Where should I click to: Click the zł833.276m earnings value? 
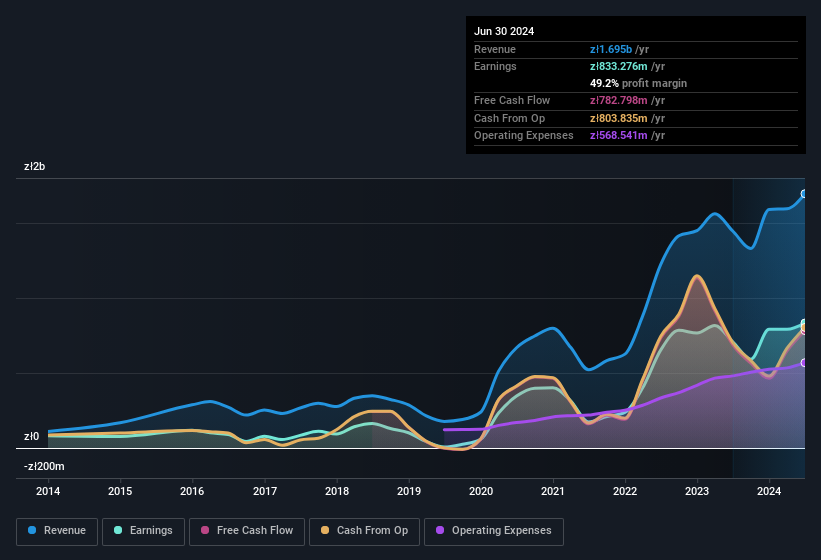click(x=618, y=66)
